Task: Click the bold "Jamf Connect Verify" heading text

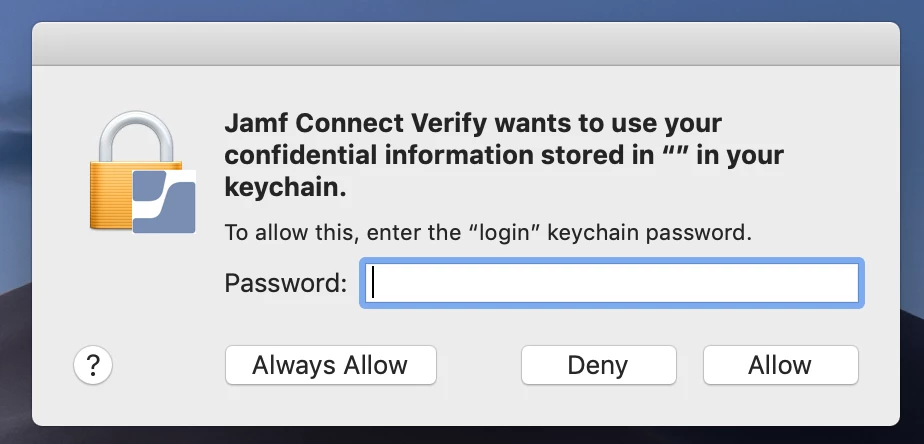Action: pyautogui.click(x=356, y=123)
